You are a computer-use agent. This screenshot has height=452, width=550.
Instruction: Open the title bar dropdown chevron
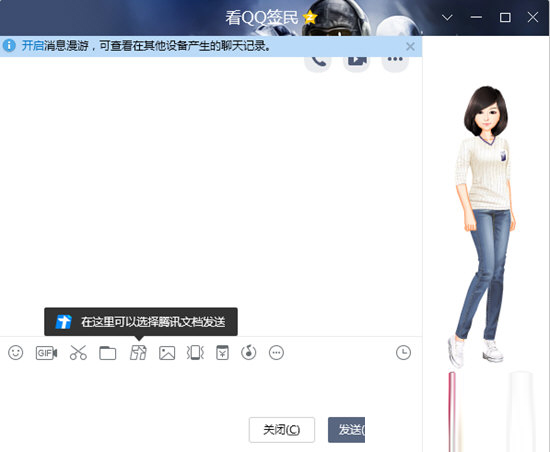pyautogui.click(x=447, y=17)
